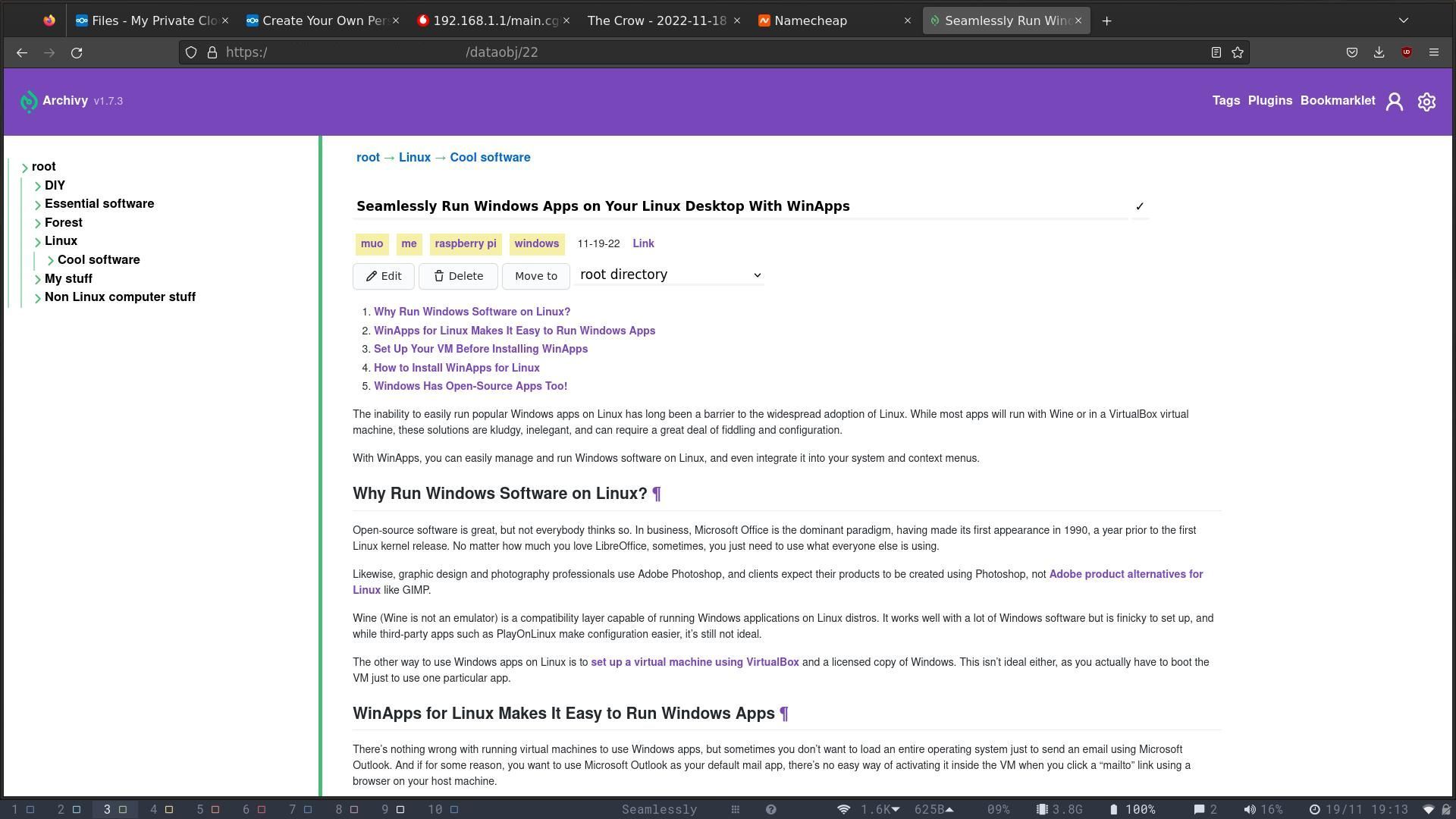Click the note title input field
Viewport: 1456px width, 819px height.
739,206
